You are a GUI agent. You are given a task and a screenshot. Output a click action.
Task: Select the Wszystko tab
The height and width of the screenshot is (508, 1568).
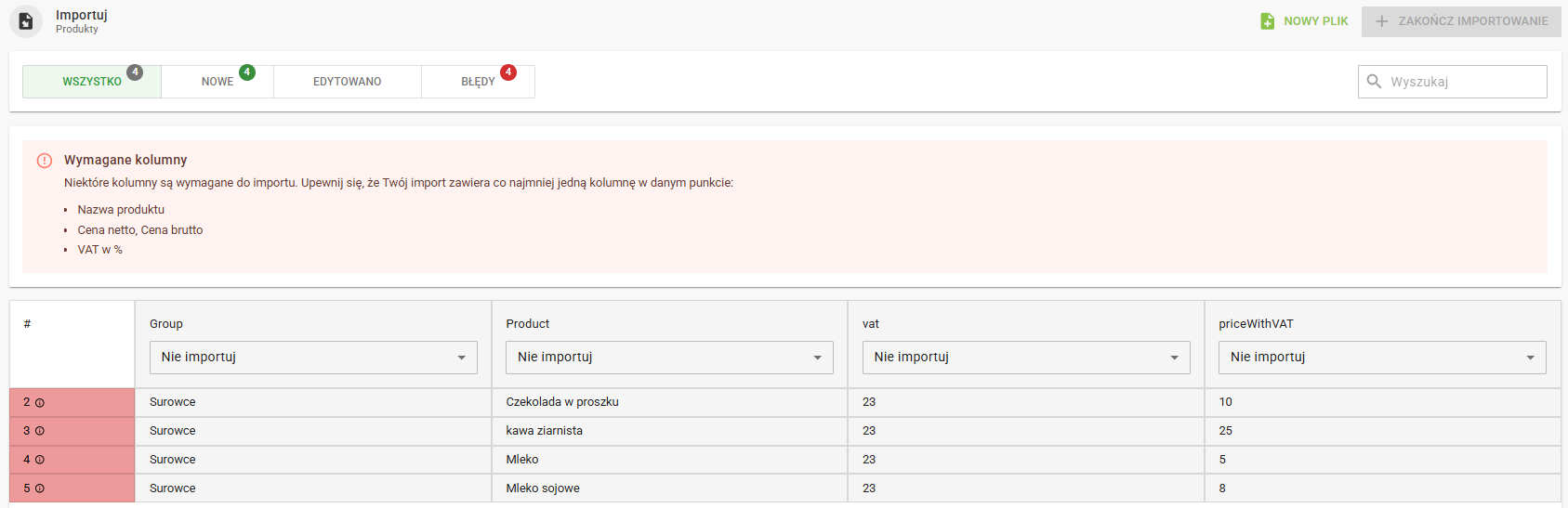coord(92,82)
